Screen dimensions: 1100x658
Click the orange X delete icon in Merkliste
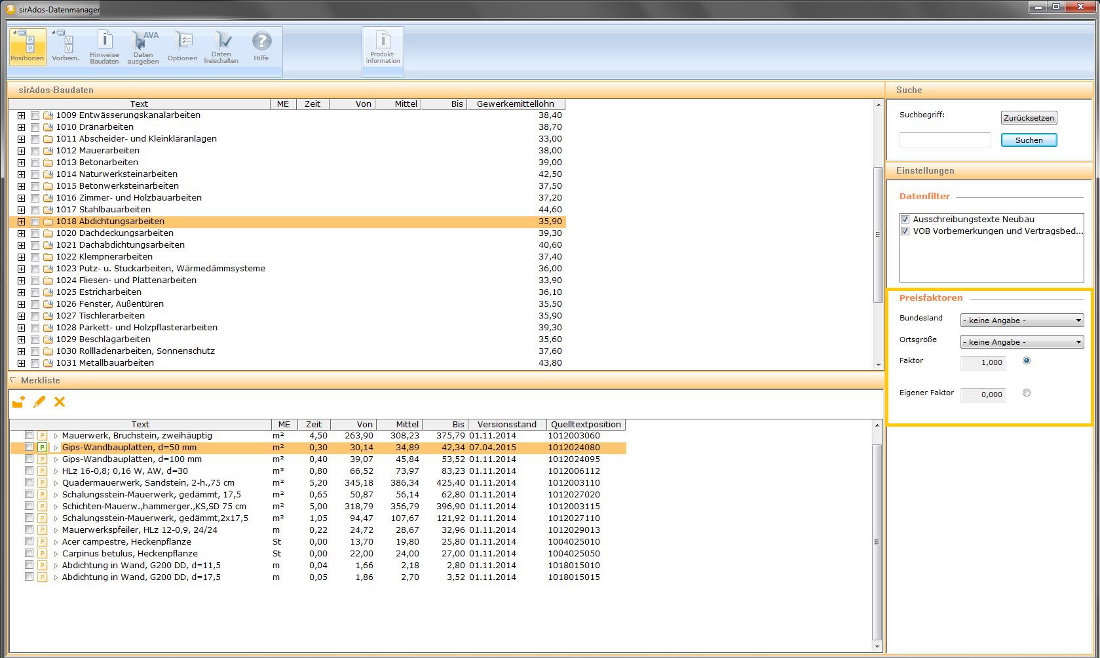(x=59, y=402)
